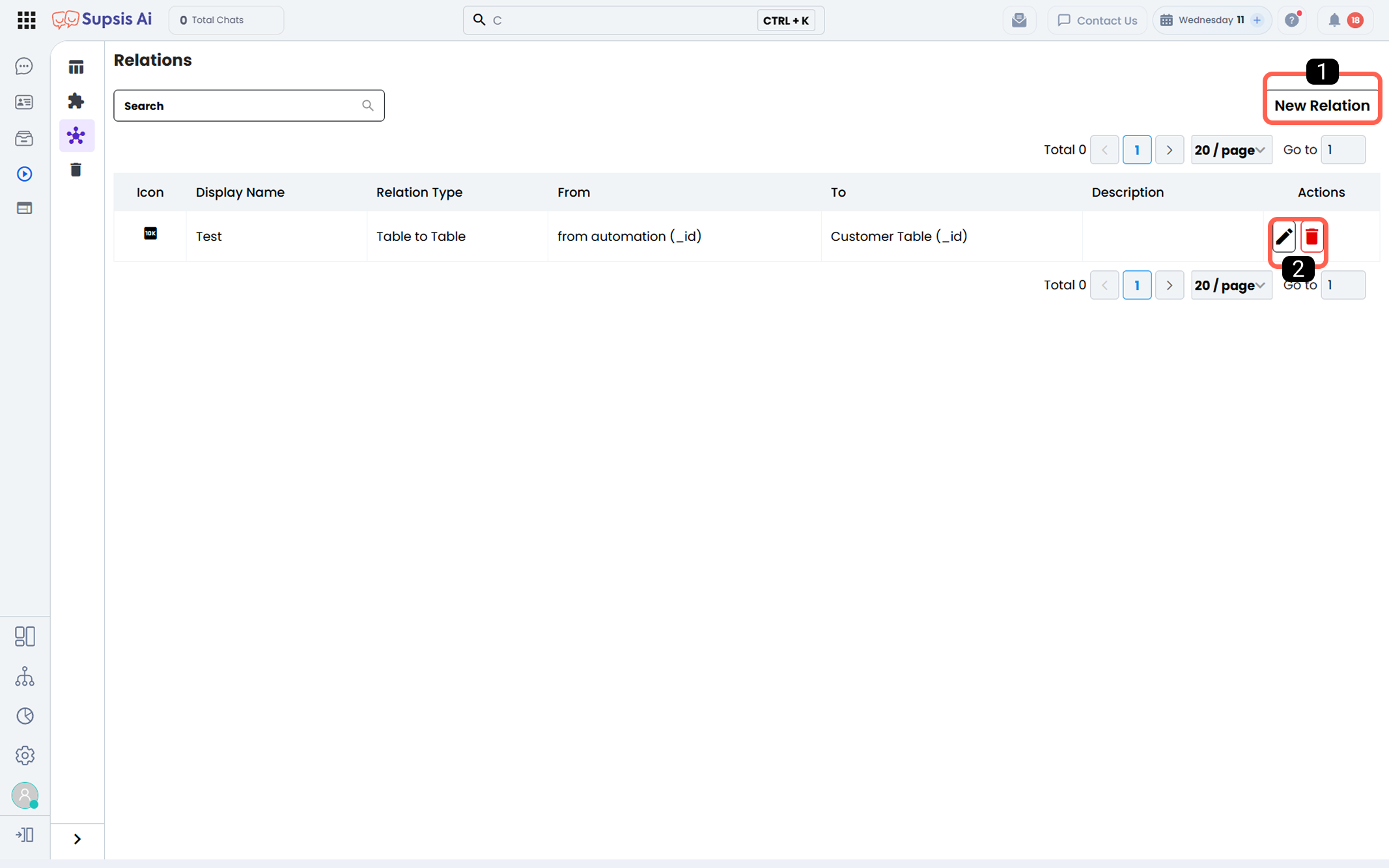The width and height of the screenshot is (1389, 868).
Task: Click the search magnifier in Relations search
Action: click(368, 105)
